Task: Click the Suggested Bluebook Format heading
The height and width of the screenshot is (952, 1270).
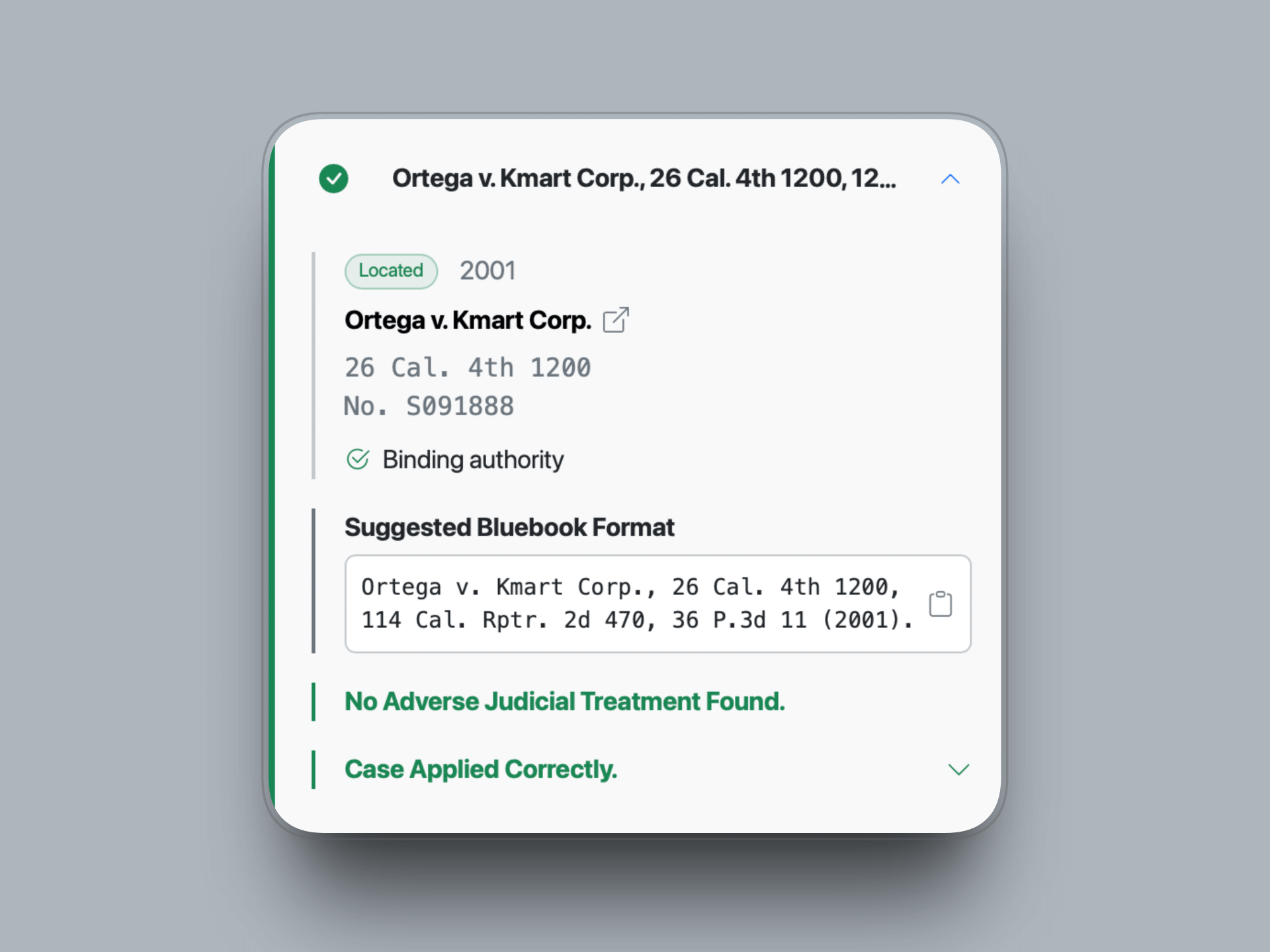Action: pos(509,527)
